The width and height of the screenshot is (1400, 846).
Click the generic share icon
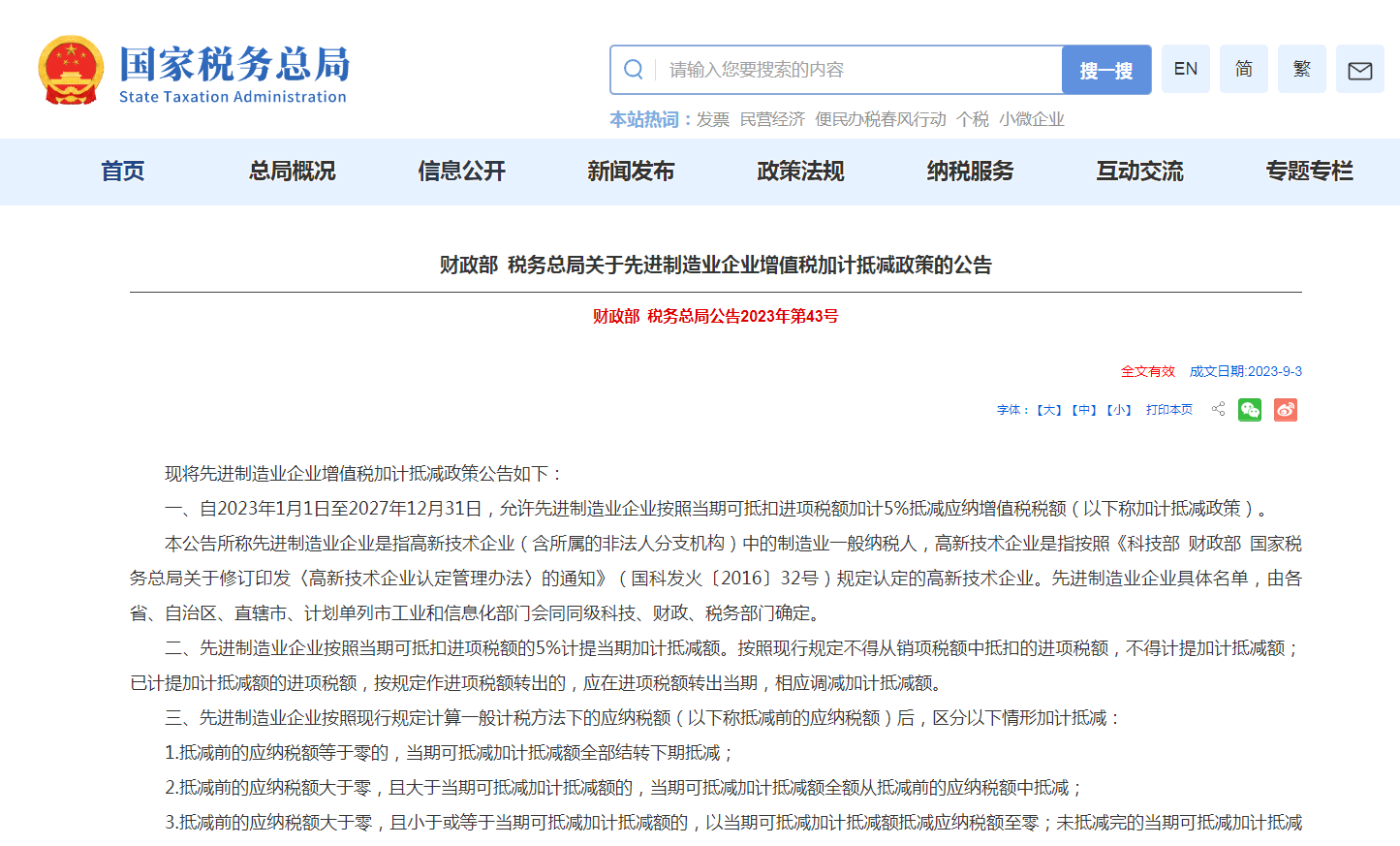click(1219, 409)
